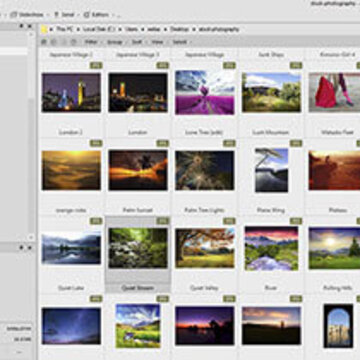Viewport: 360px width, 360px height.
Task: Select the Quiet Stream thumbnail
Action: pos(138,248)
